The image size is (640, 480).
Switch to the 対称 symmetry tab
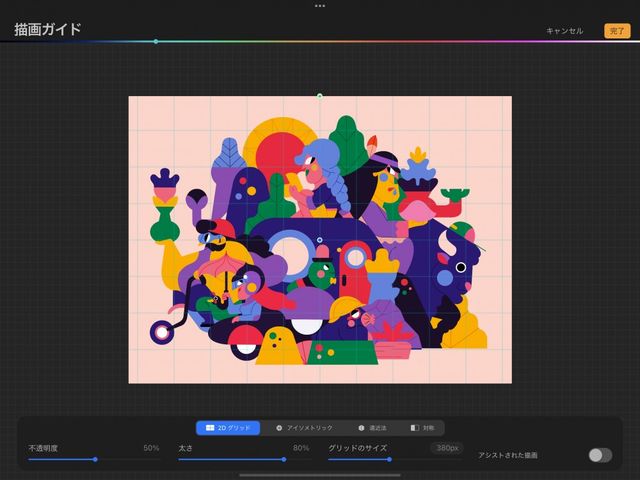tap(422, 428)
